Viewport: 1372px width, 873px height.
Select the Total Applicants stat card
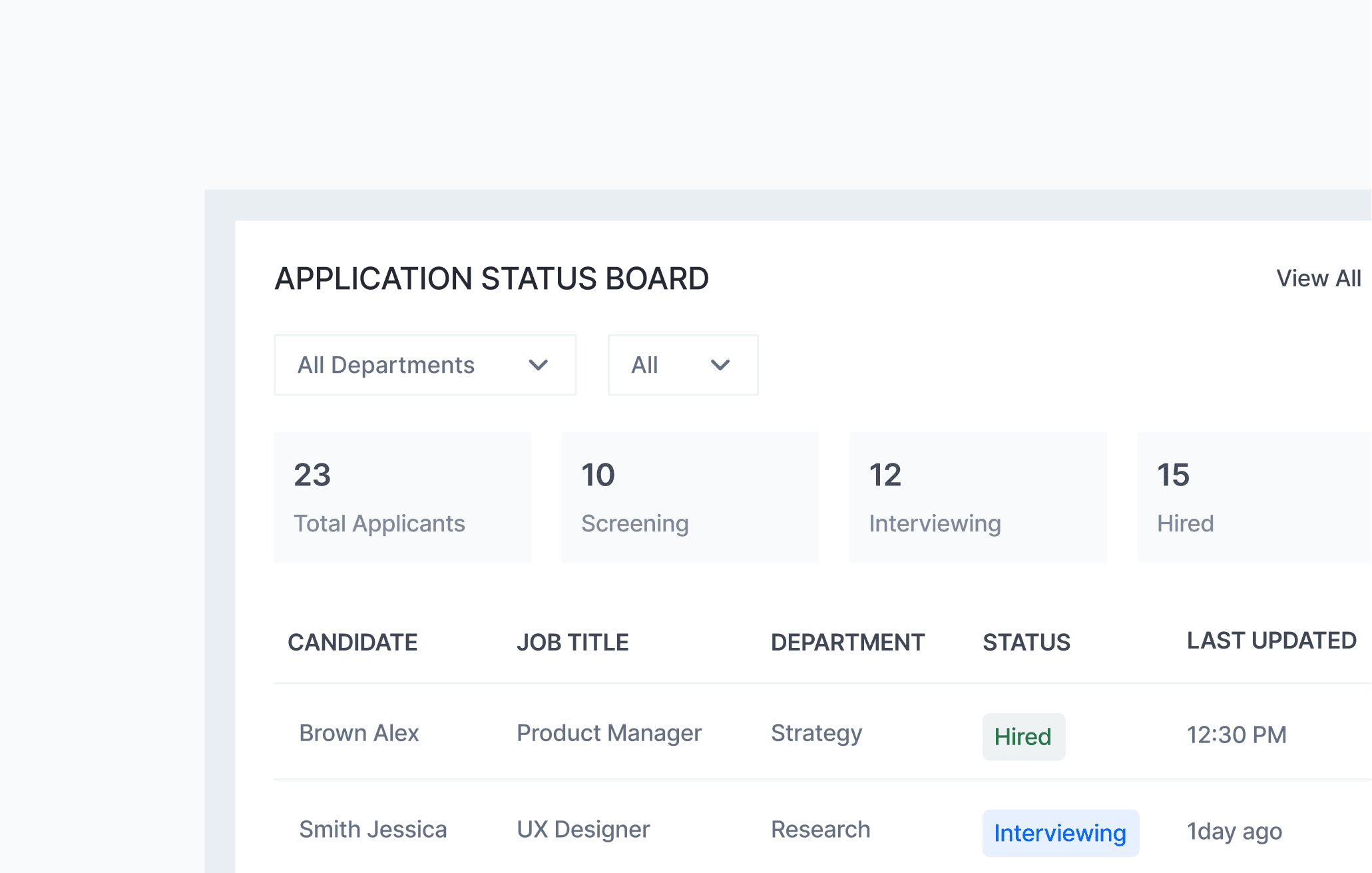pyautogui.click(x=402, y=497)
